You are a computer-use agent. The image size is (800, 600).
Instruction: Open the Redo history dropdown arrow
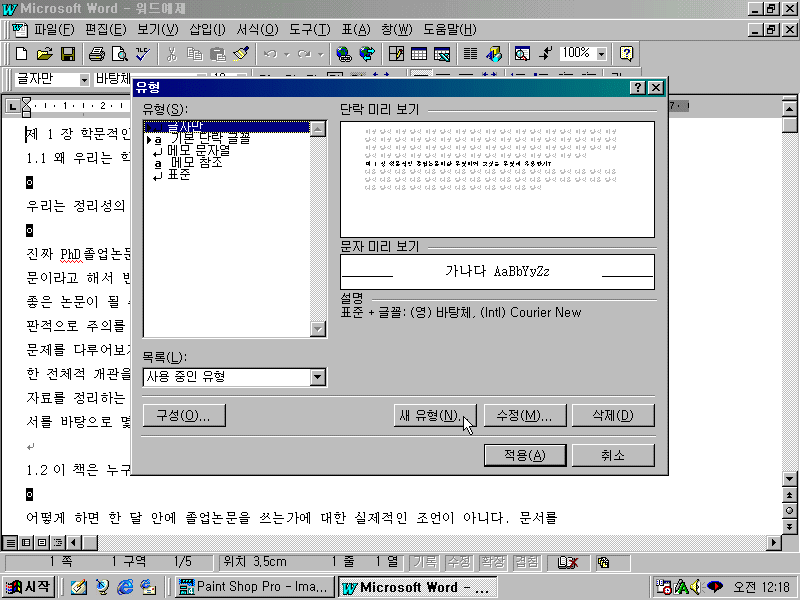(320, 54)
